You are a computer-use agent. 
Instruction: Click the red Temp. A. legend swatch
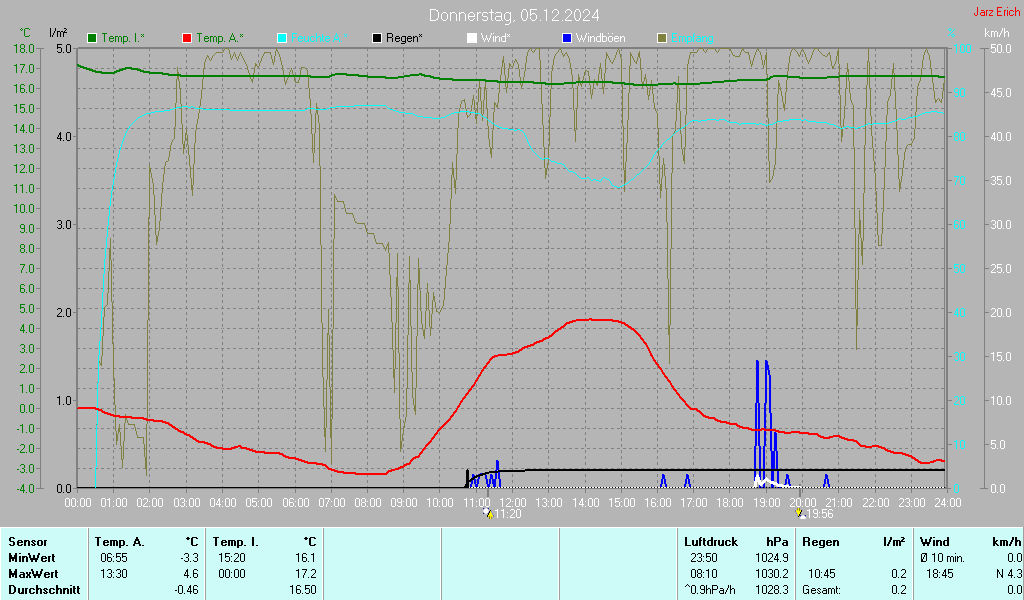click(187, 39)
